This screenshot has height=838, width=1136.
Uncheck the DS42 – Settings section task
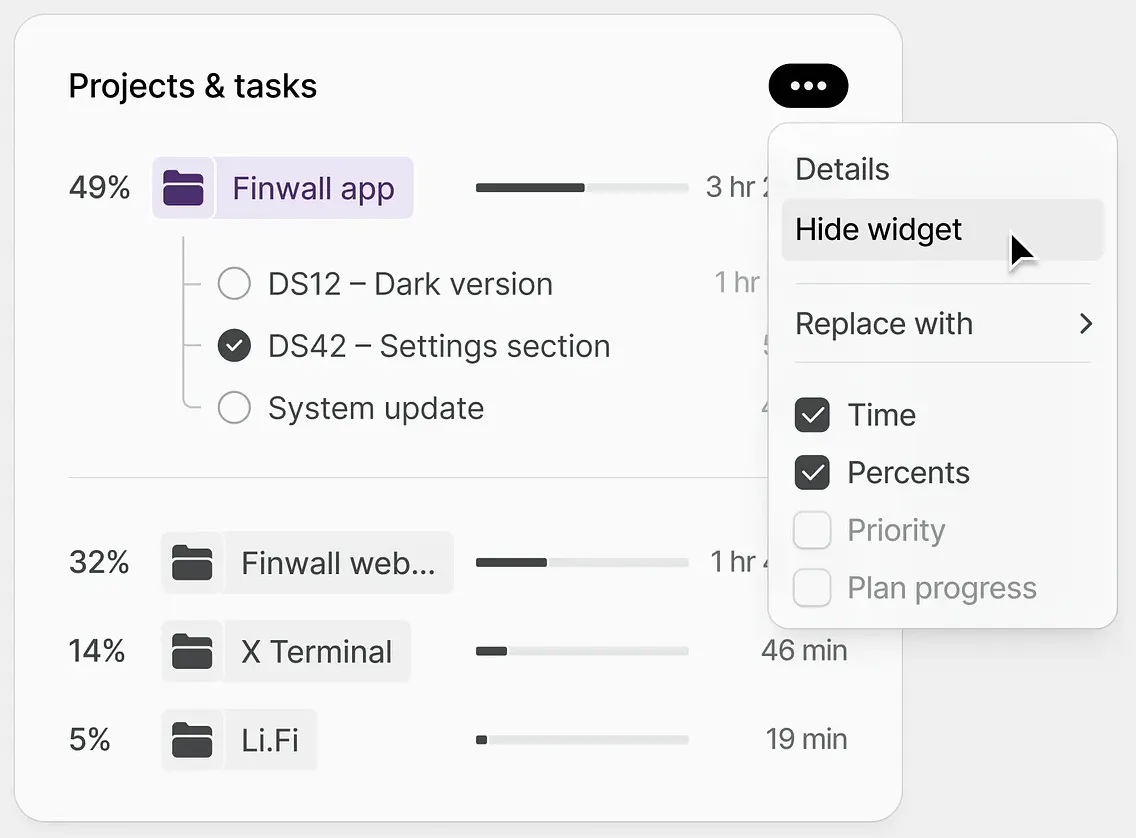[234, 345]
